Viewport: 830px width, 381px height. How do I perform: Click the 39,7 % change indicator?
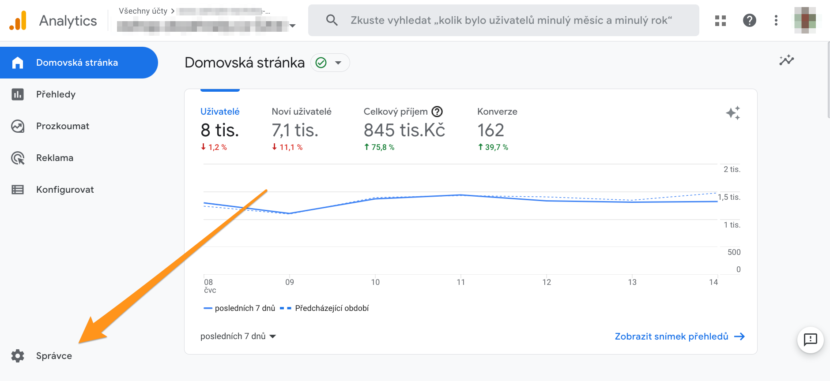pyautogui.click(x=493, y=148)
